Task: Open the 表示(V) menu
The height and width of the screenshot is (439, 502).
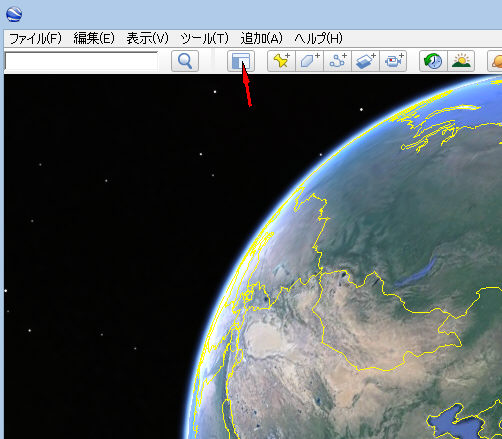Action: click(147, 39)
